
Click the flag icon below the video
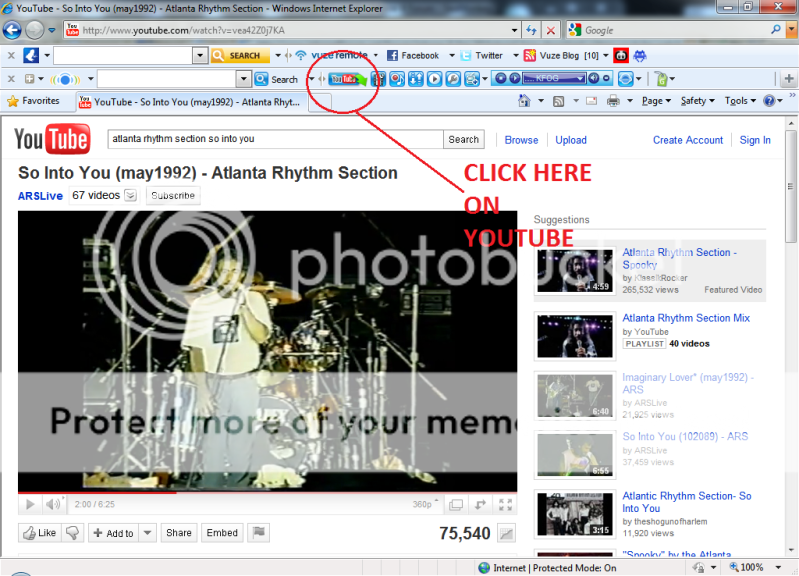tap(258, 533)
